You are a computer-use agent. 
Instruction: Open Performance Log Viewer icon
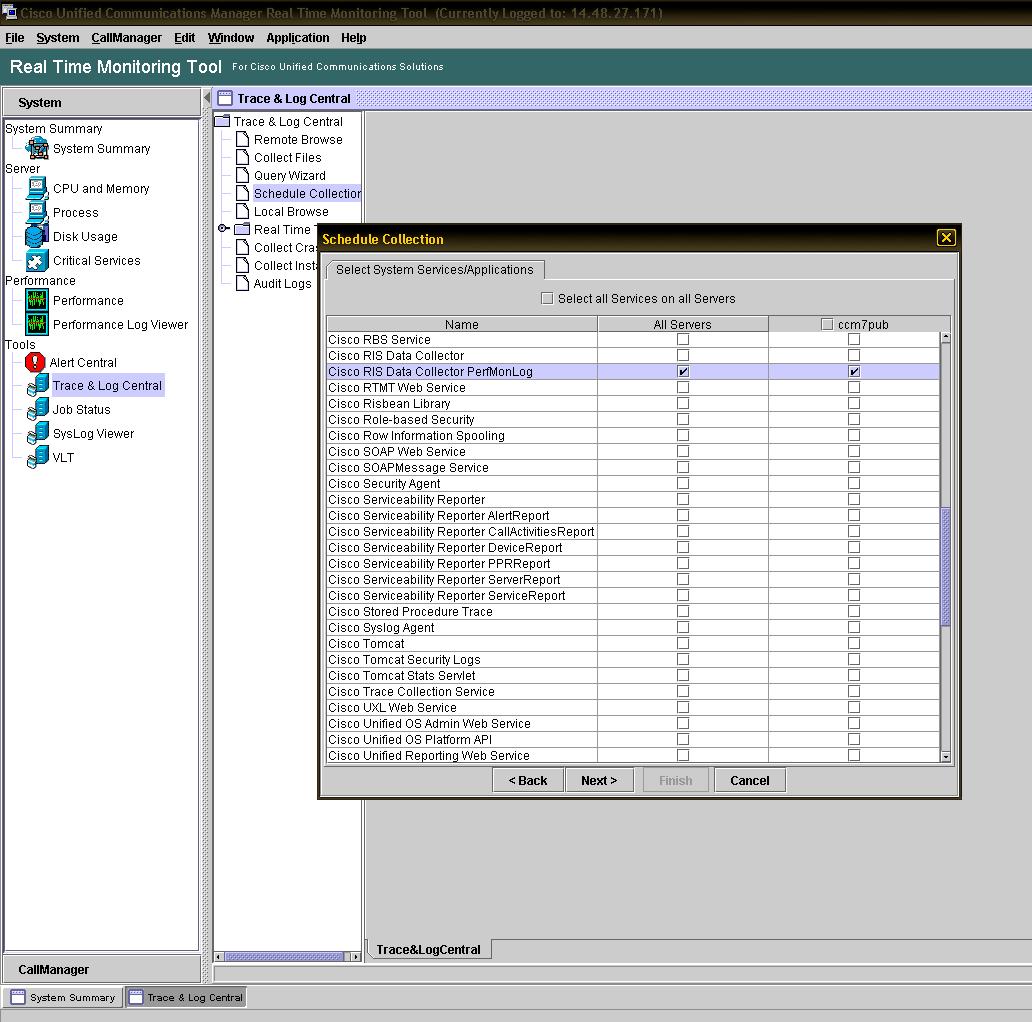pos(37,324)
